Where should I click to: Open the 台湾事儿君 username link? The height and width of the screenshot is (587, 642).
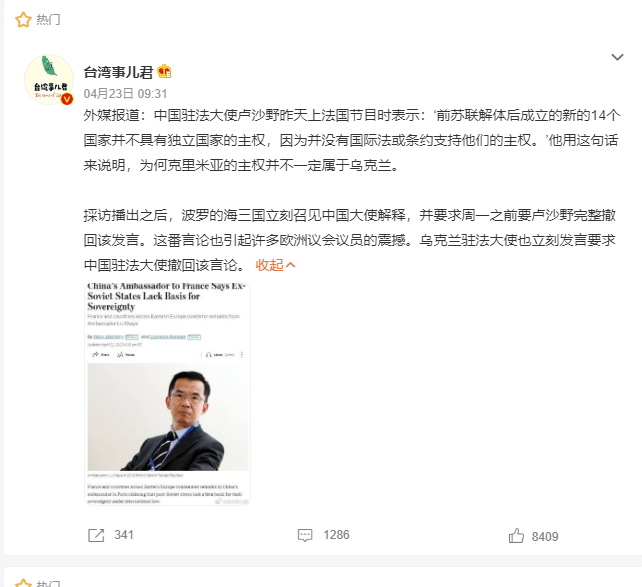pos(118,72)
